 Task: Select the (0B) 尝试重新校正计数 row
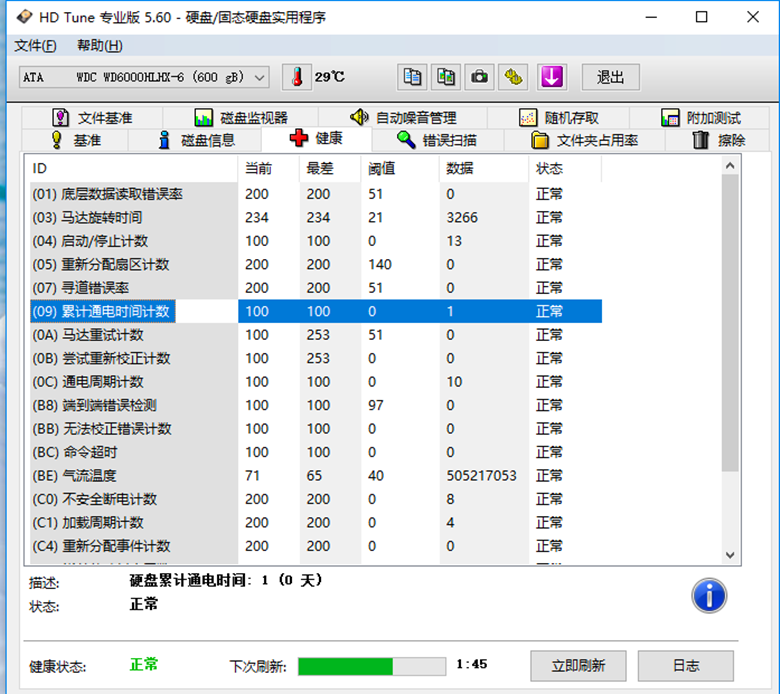316,358
